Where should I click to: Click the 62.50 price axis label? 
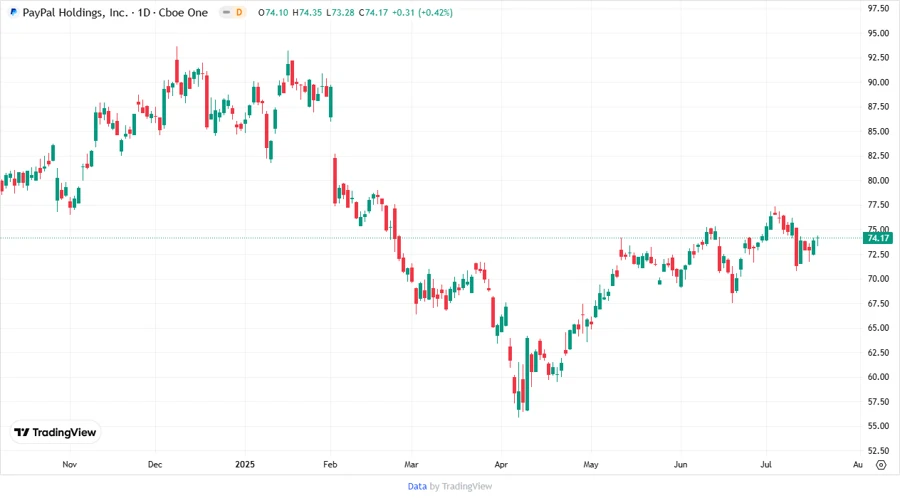[x=878, y=352]
